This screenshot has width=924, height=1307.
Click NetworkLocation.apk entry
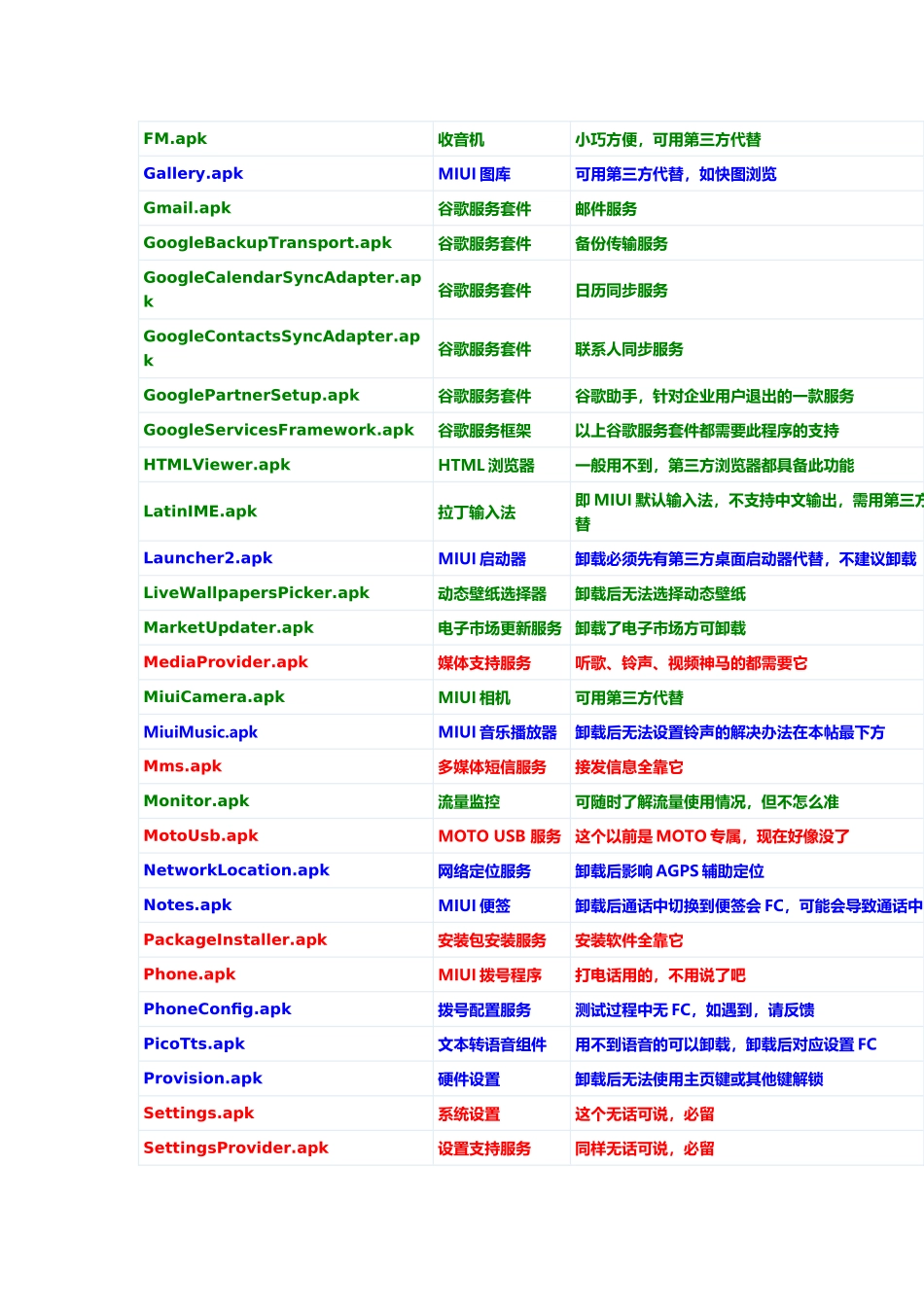pos(236,870)
